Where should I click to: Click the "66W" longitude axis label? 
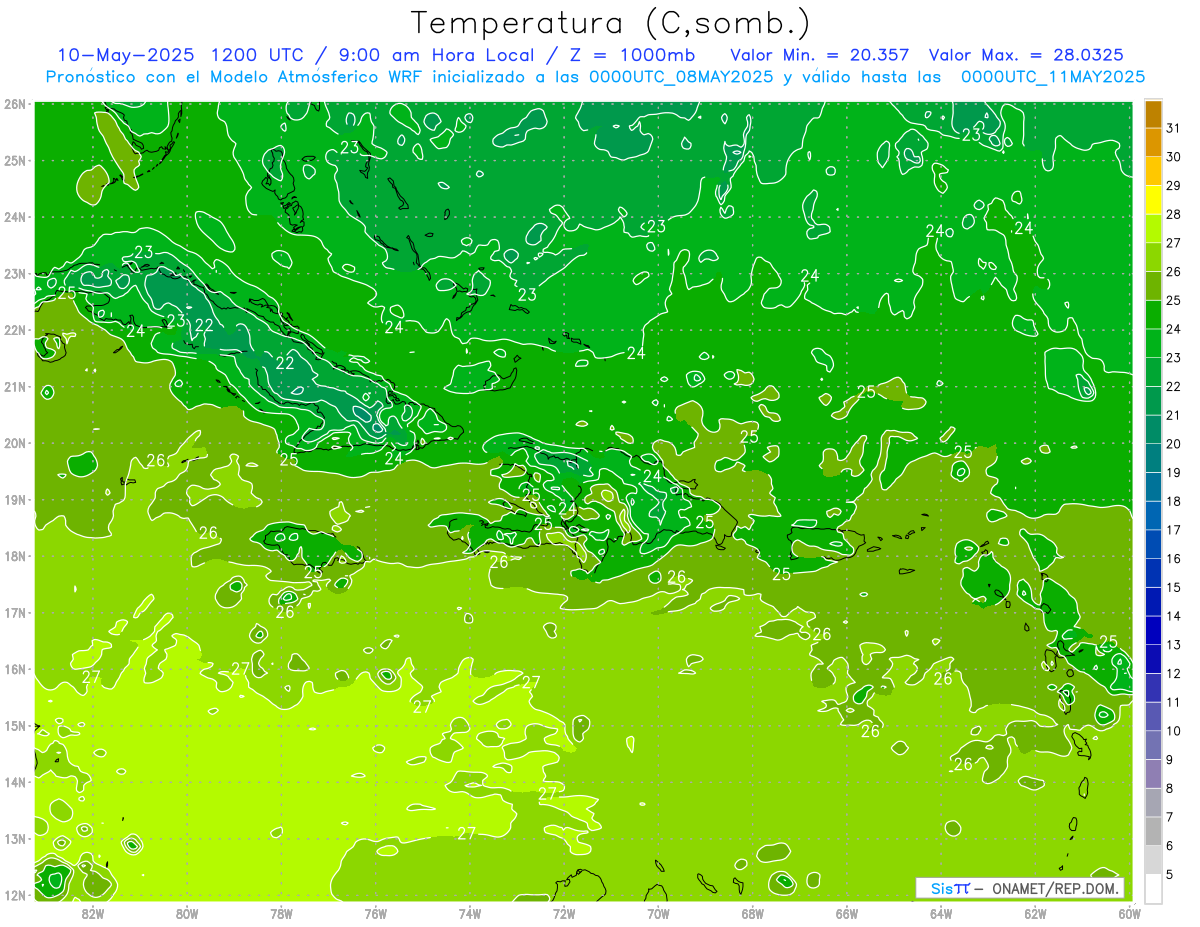pyautogui.click(x=847, y=913)
